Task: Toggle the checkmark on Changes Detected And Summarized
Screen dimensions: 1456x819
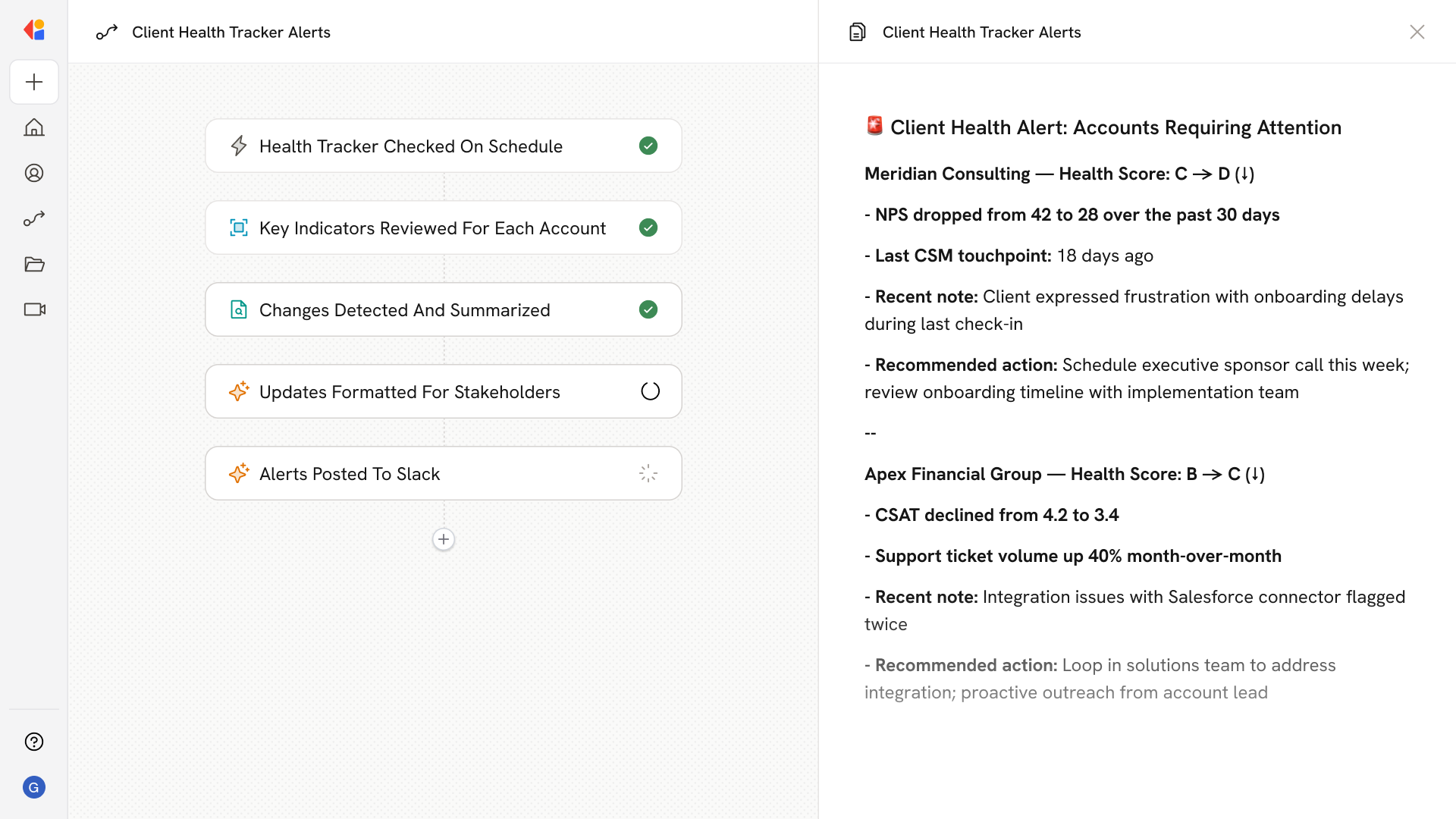Action: point(648,309)
